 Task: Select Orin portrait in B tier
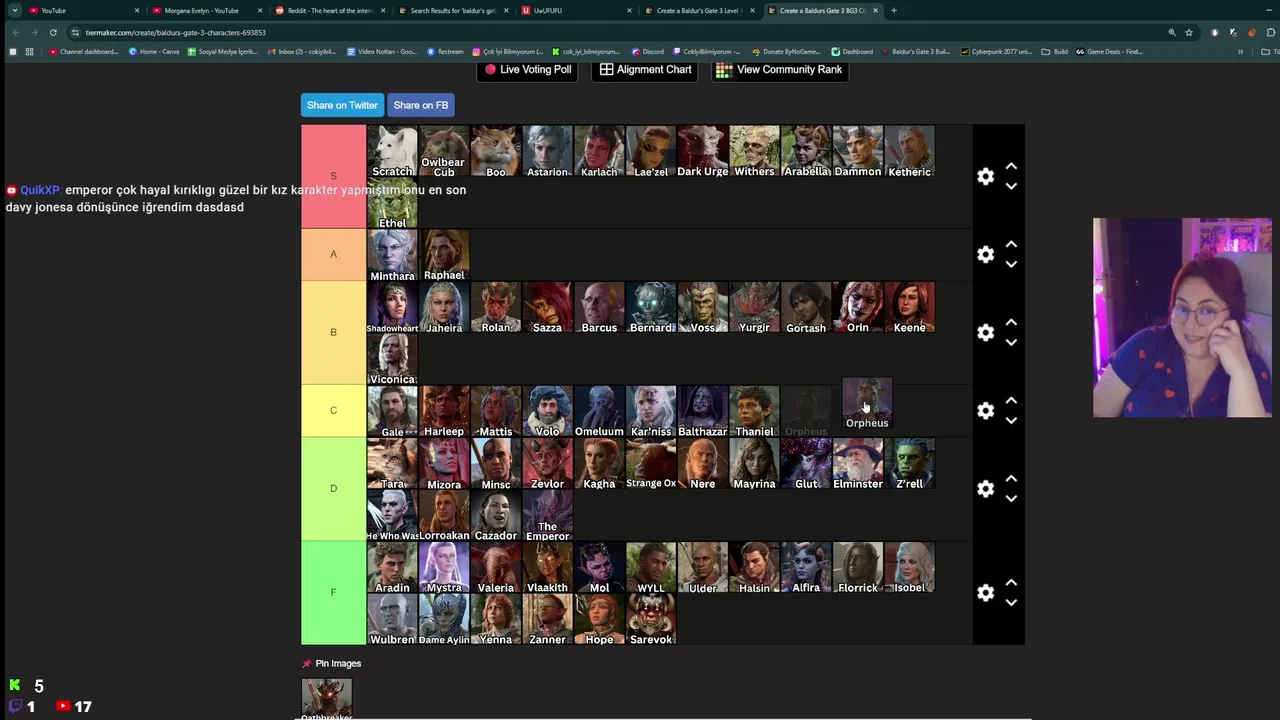(x=858, y=307)
